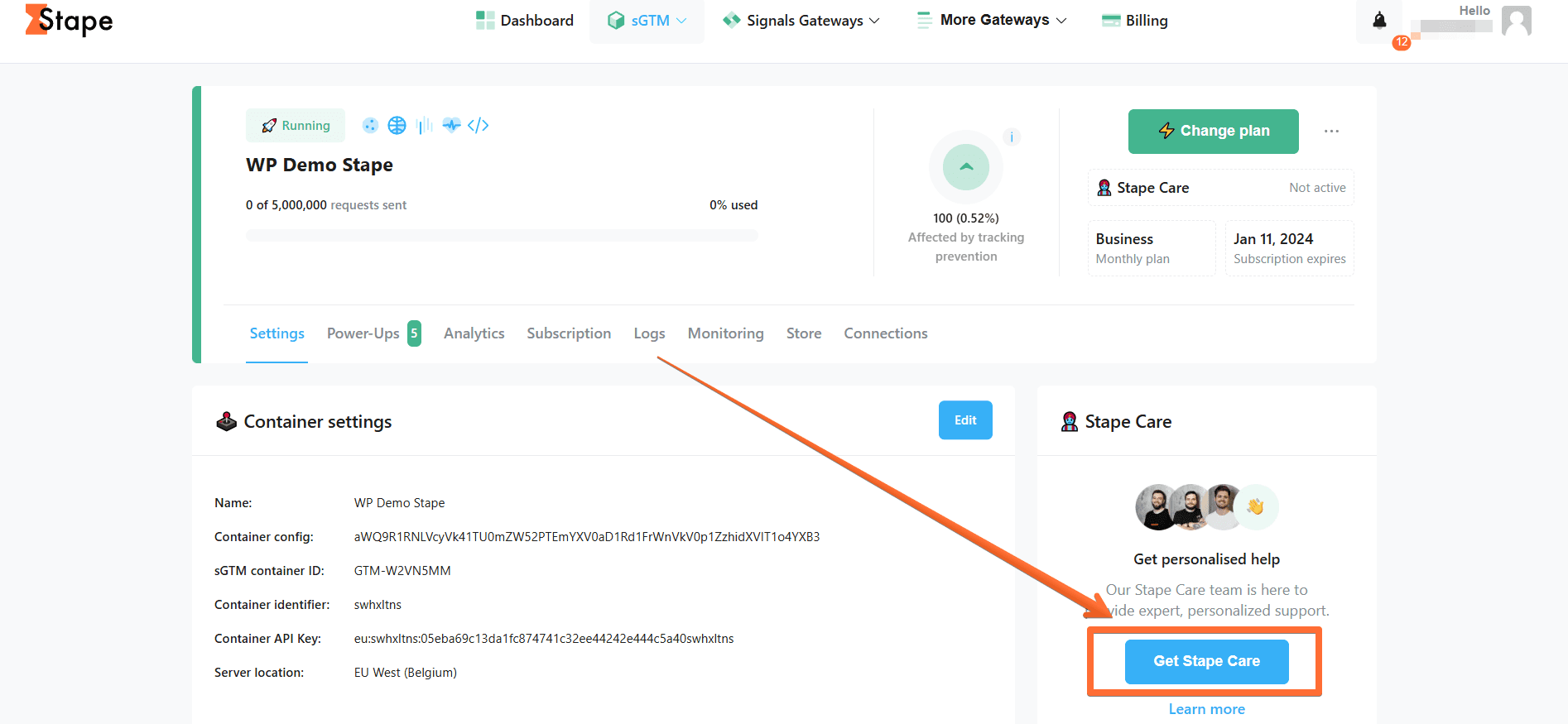Switch to the Settings tab
Image resolution: width=1568 pixels, height=724 pixels.
click(x=277, y=333)
